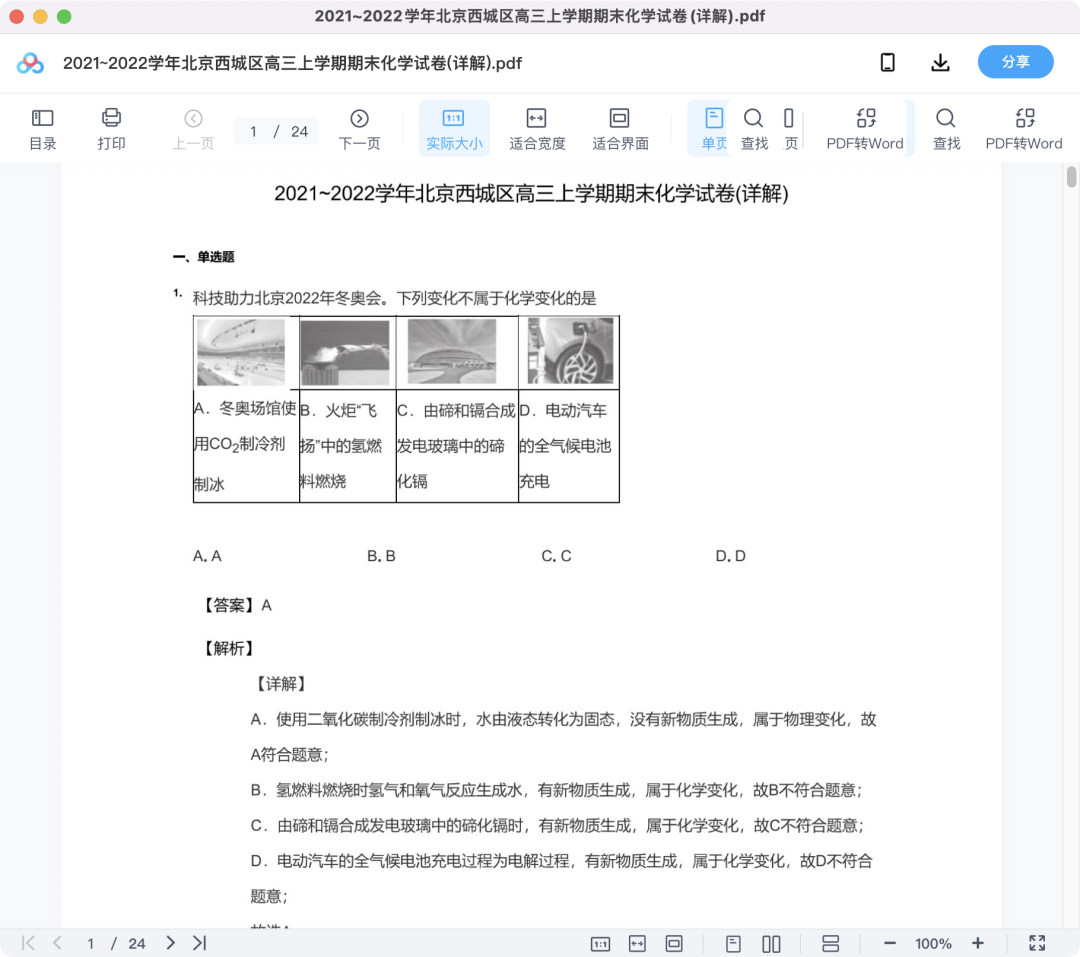
Task: Go to next page in bottom bar
Action: tap(170, 943)
